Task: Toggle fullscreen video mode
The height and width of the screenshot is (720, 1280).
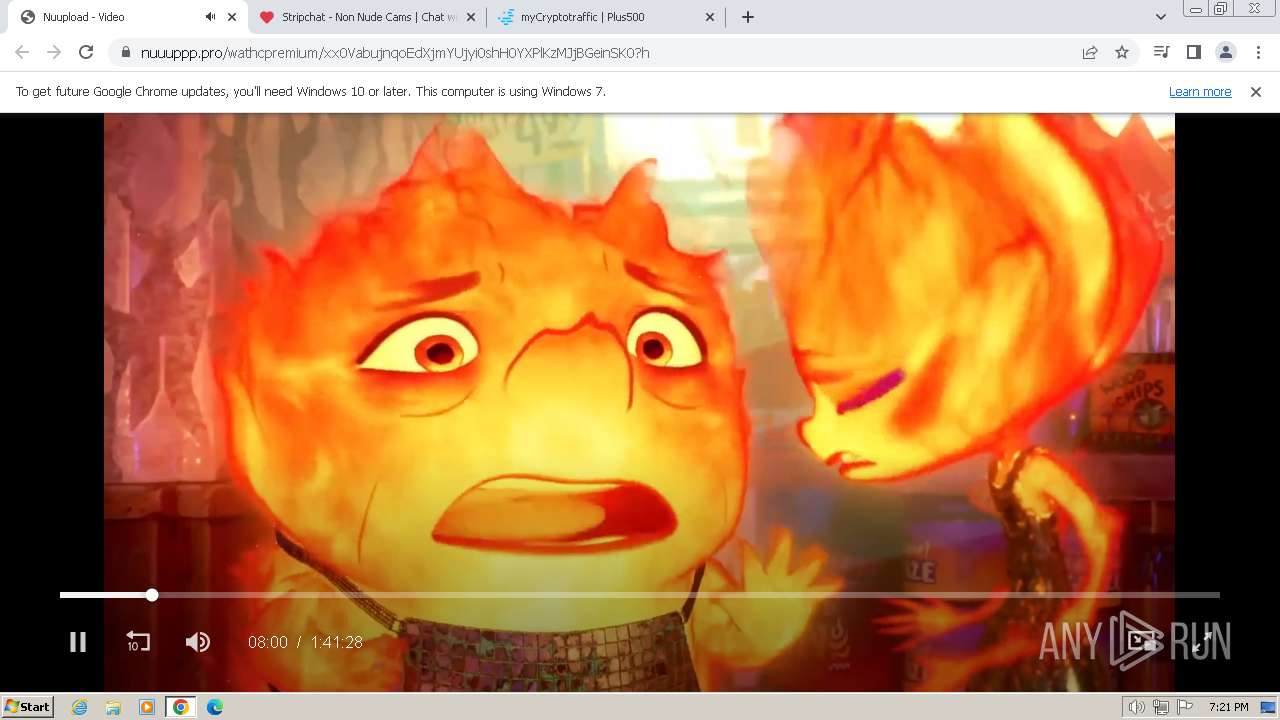Action: (x=1202, y=642)
